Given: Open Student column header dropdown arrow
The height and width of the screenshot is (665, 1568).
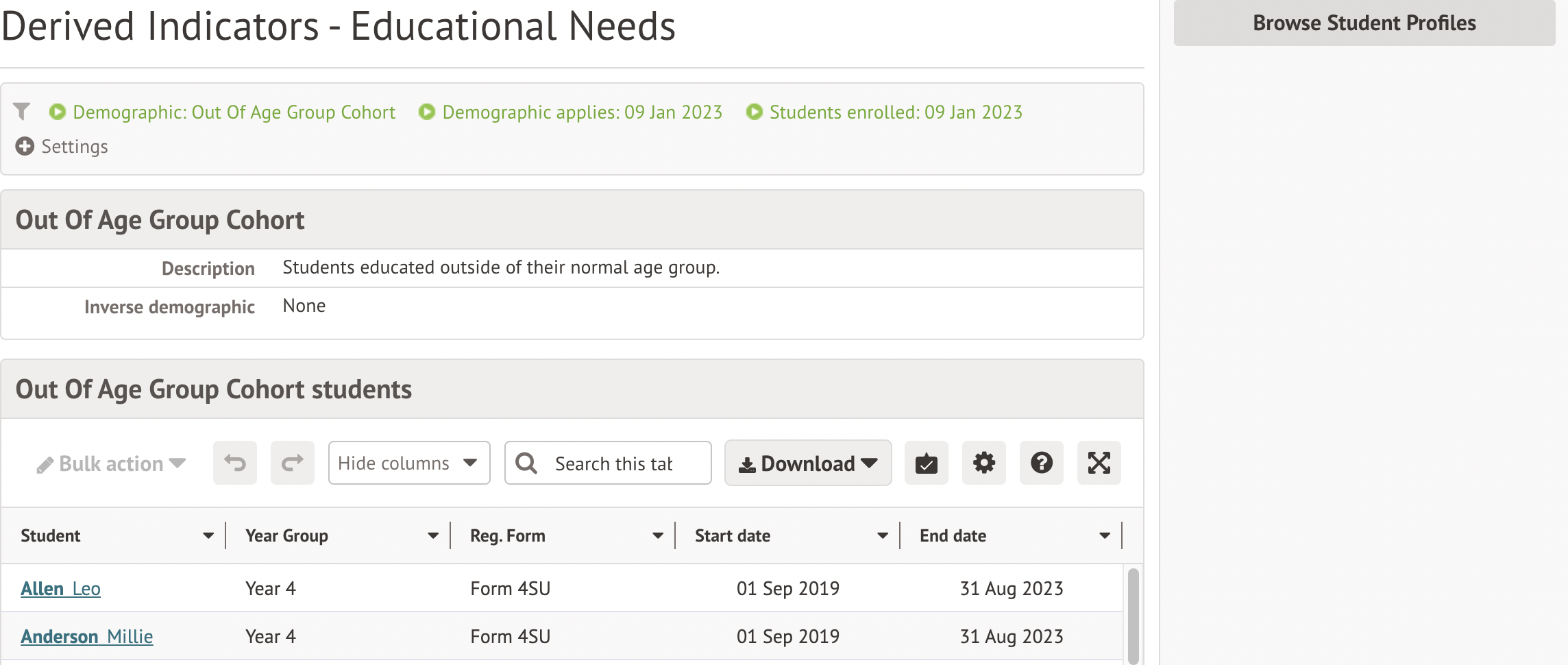Looking at the screenshot, I should 208,536.
